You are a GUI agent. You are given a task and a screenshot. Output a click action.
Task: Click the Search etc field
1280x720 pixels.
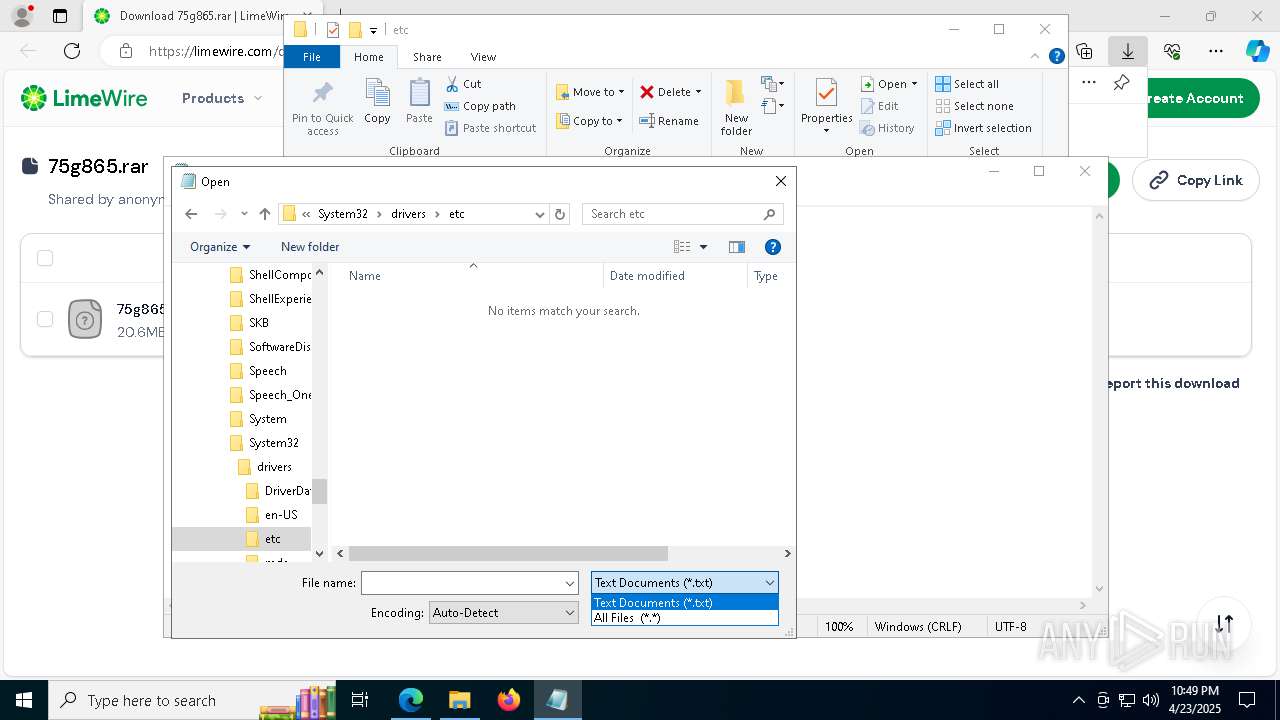click(682, 214)
